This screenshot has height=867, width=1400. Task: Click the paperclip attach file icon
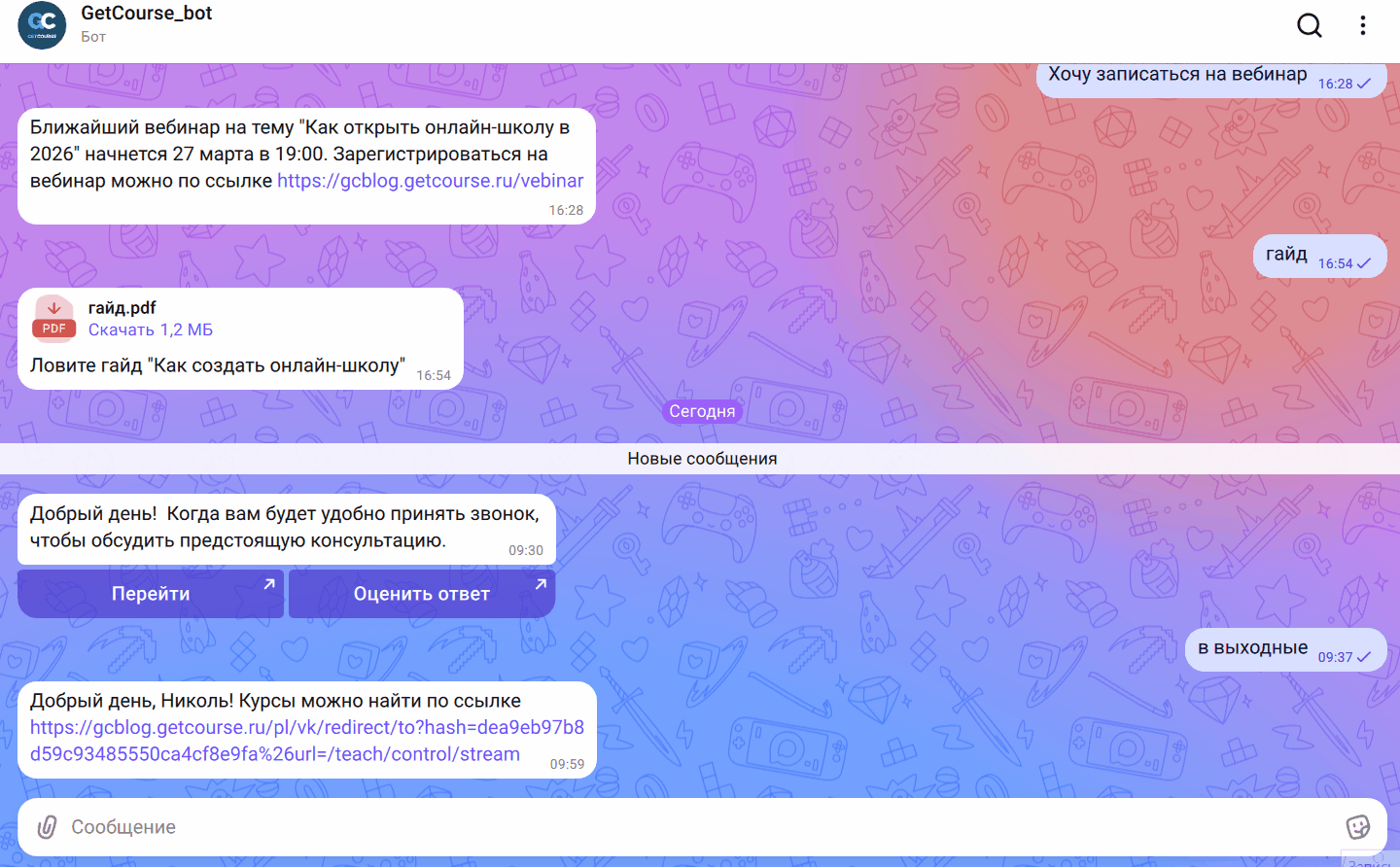[46, 827]
